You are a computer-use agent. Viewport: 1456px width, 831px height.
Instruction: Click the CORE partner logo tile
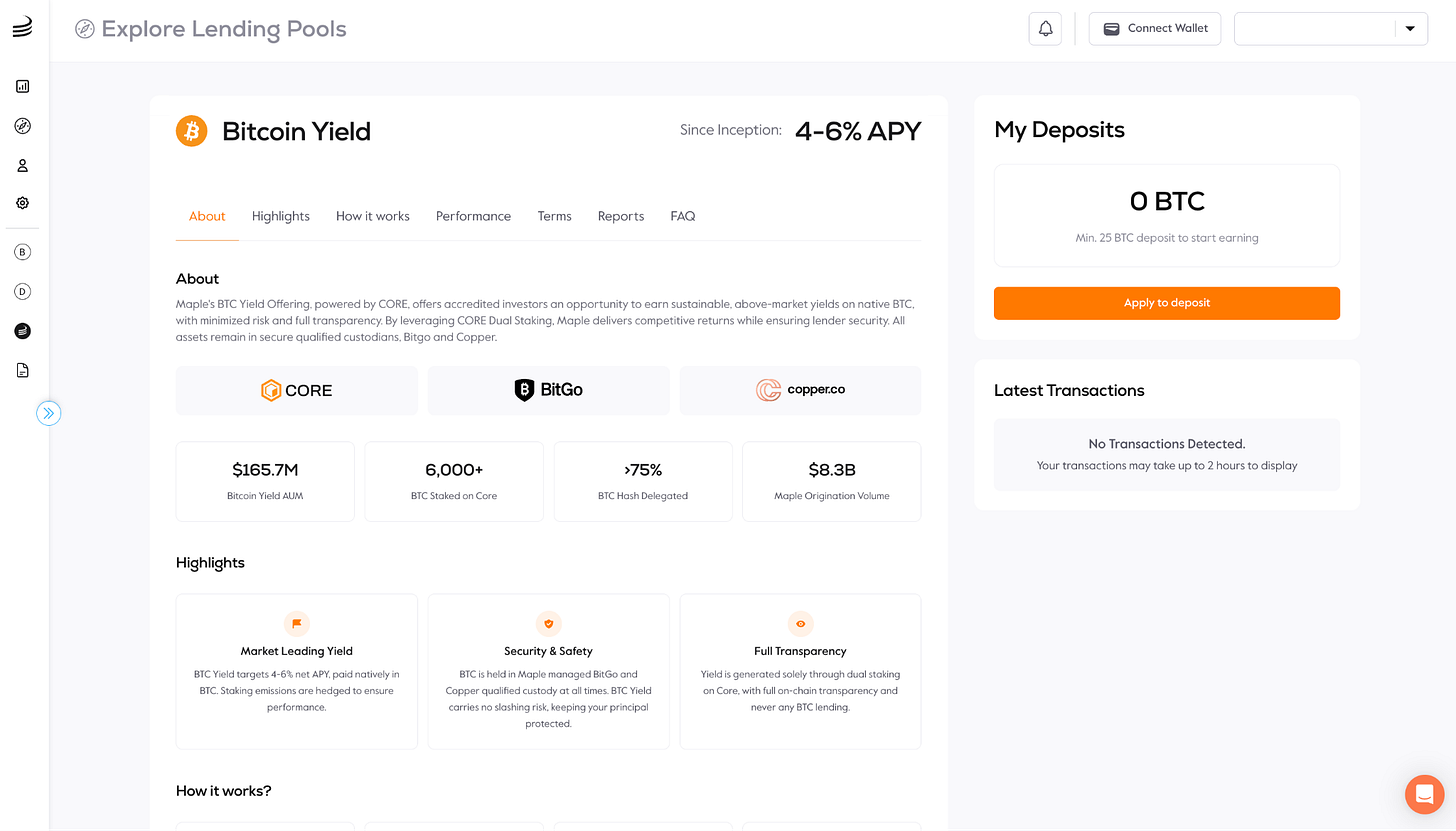point(296,390)
